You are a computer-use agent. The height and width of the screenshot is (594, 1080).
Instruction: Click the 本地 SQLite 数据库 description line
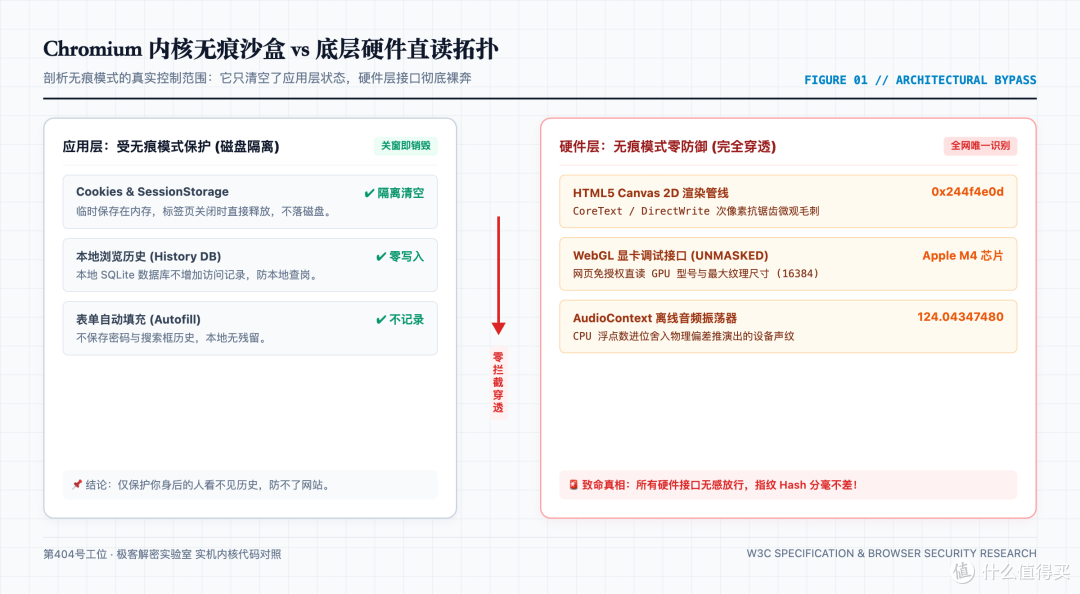click(198, 274)
